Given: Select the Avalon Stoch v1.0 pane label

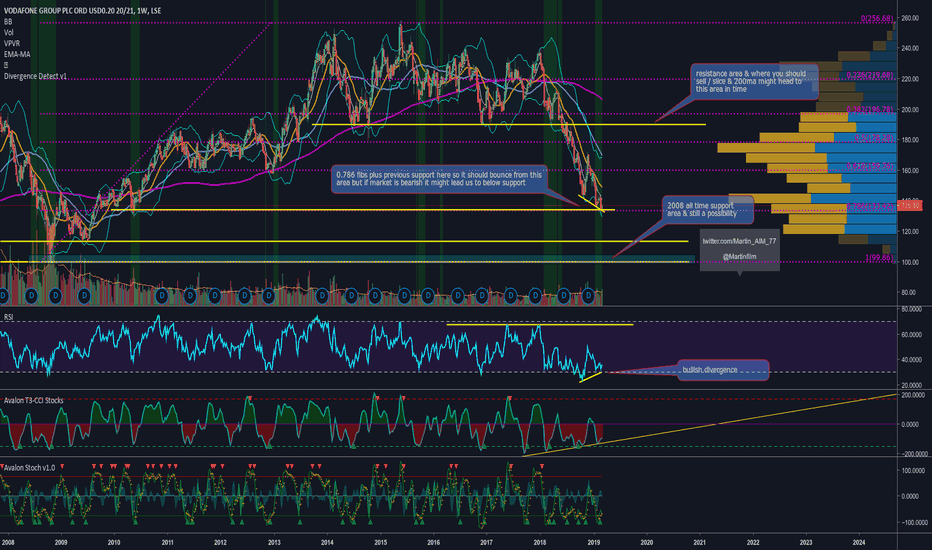Looking at the screenshot, I should 29,468.
